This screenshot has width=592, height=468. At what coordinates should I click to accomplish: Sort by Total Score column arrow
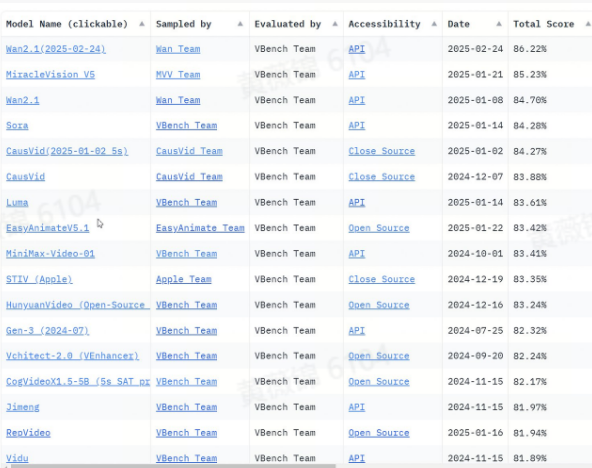pos(588,24)
